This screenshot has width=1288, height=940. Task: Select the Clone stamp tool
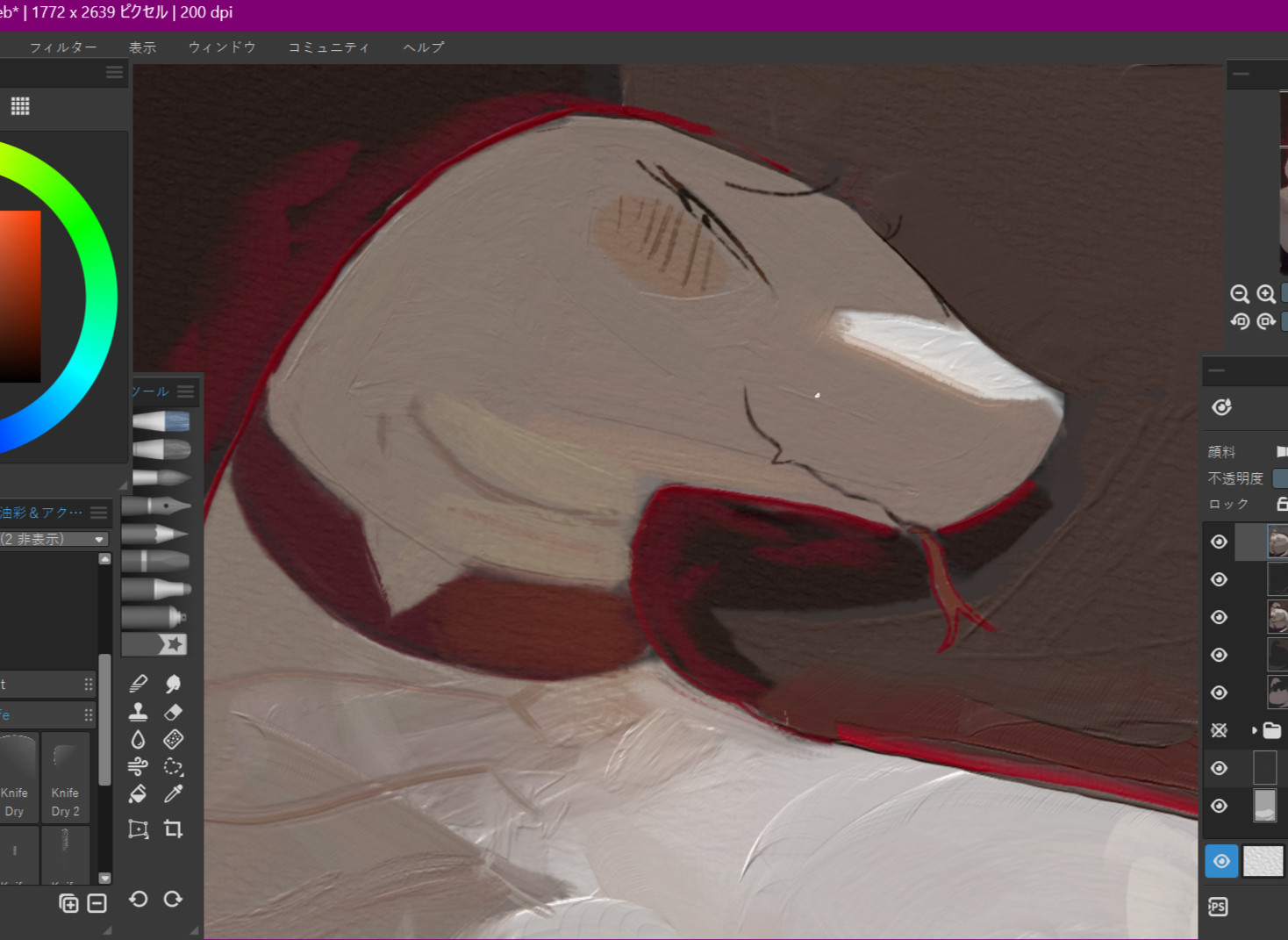click(x=138, y=712)
